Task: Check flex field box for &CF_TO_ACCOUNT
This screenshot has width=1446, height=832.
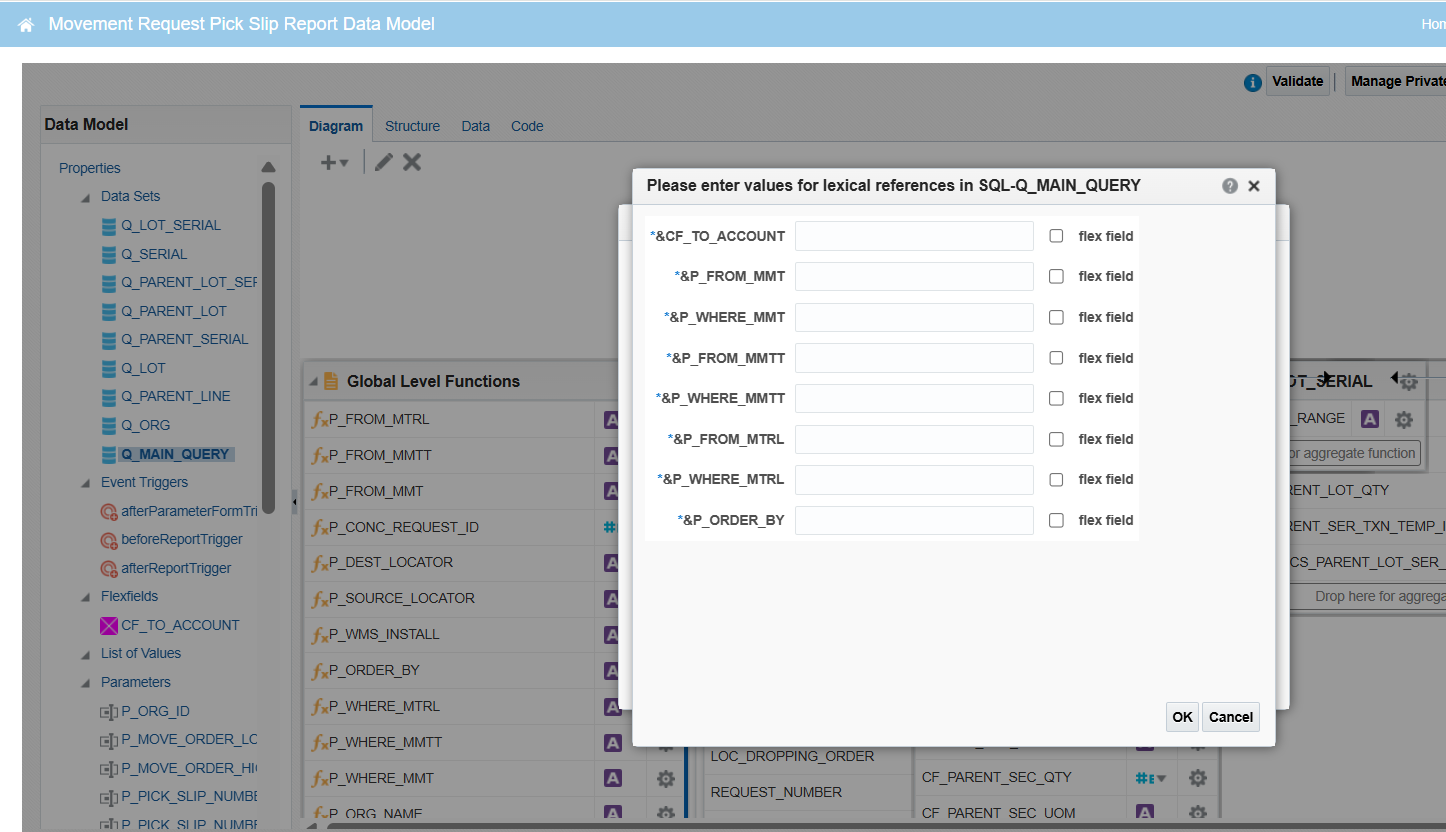Action: click(1056, 236)
